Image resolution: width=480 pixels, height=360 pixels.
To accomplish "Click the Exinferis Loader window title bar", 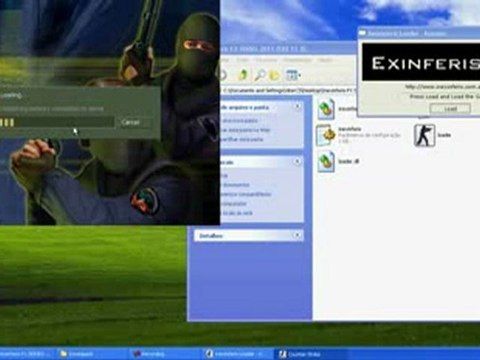I will pyautogui.click(x=419, y=34).
